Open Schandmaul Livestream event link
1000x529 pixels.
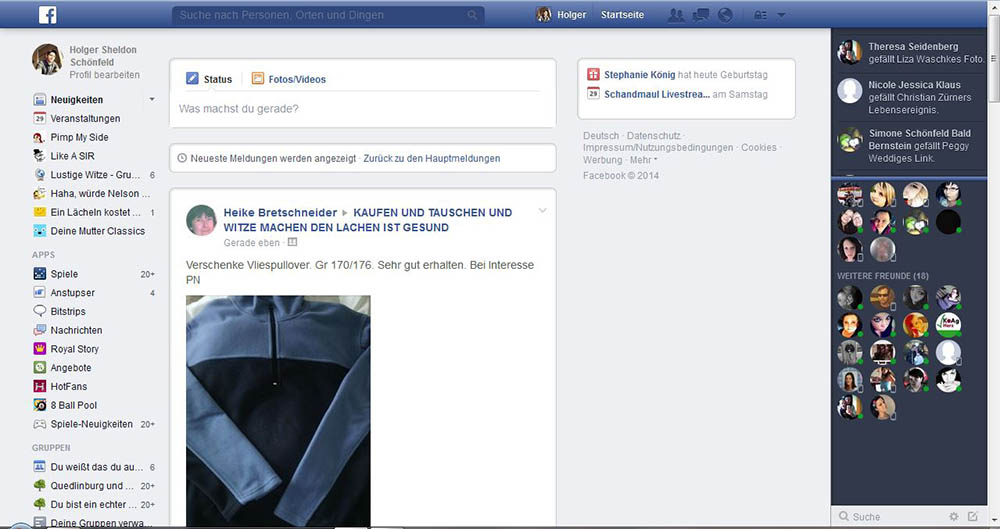pyautogui.click(x=657, y=94)
